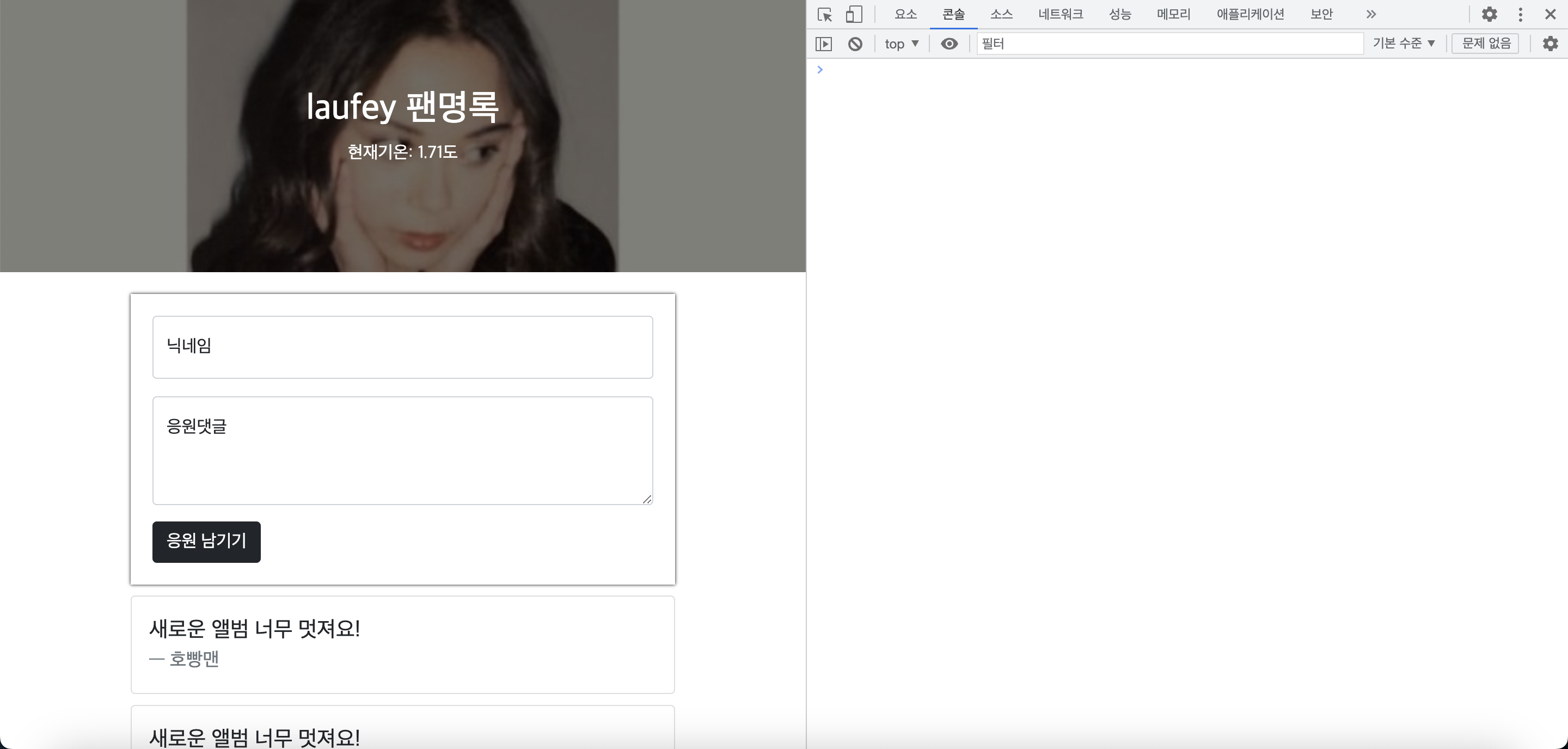Show the console sidebar icon
This screenshot has height=749, width=1568.
click(x=824, y=44)
